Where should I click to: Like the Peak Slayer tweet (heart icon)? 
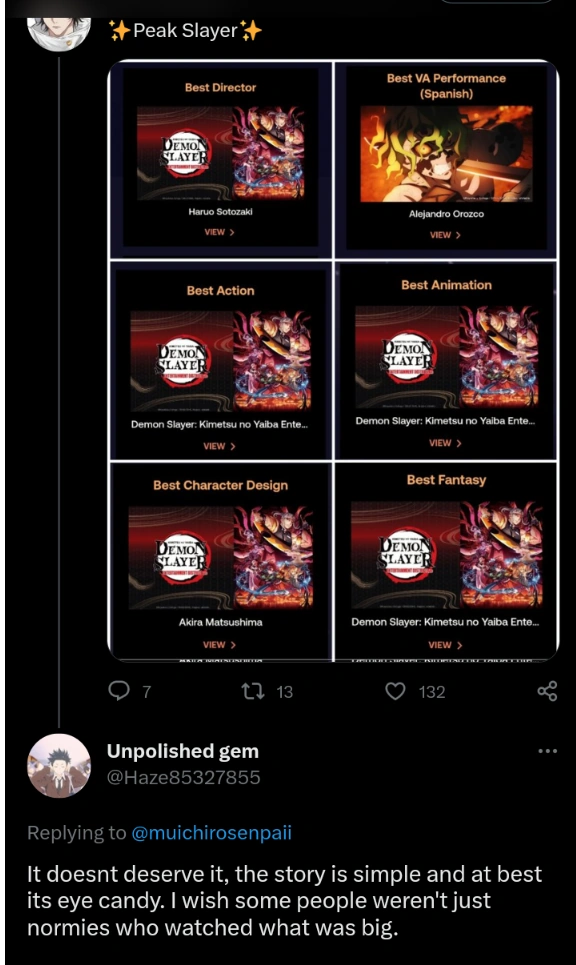click(395, 692)
